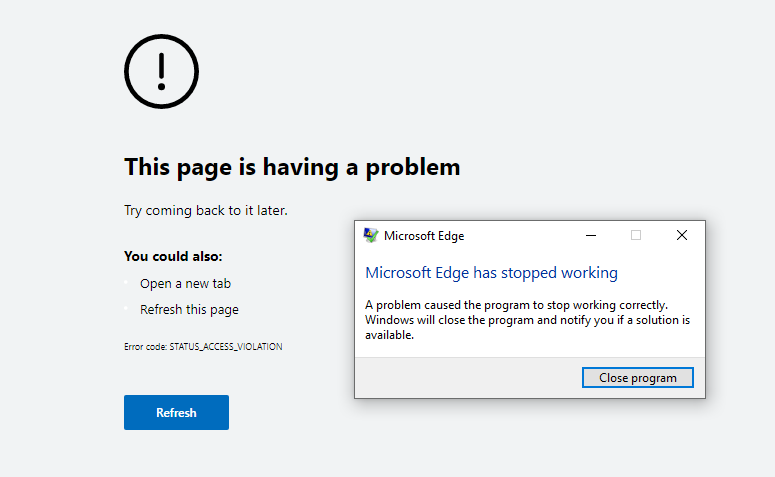775x477 pixels.
Task: Click "This page is having a problem" heading
Action: click(292, 167)
